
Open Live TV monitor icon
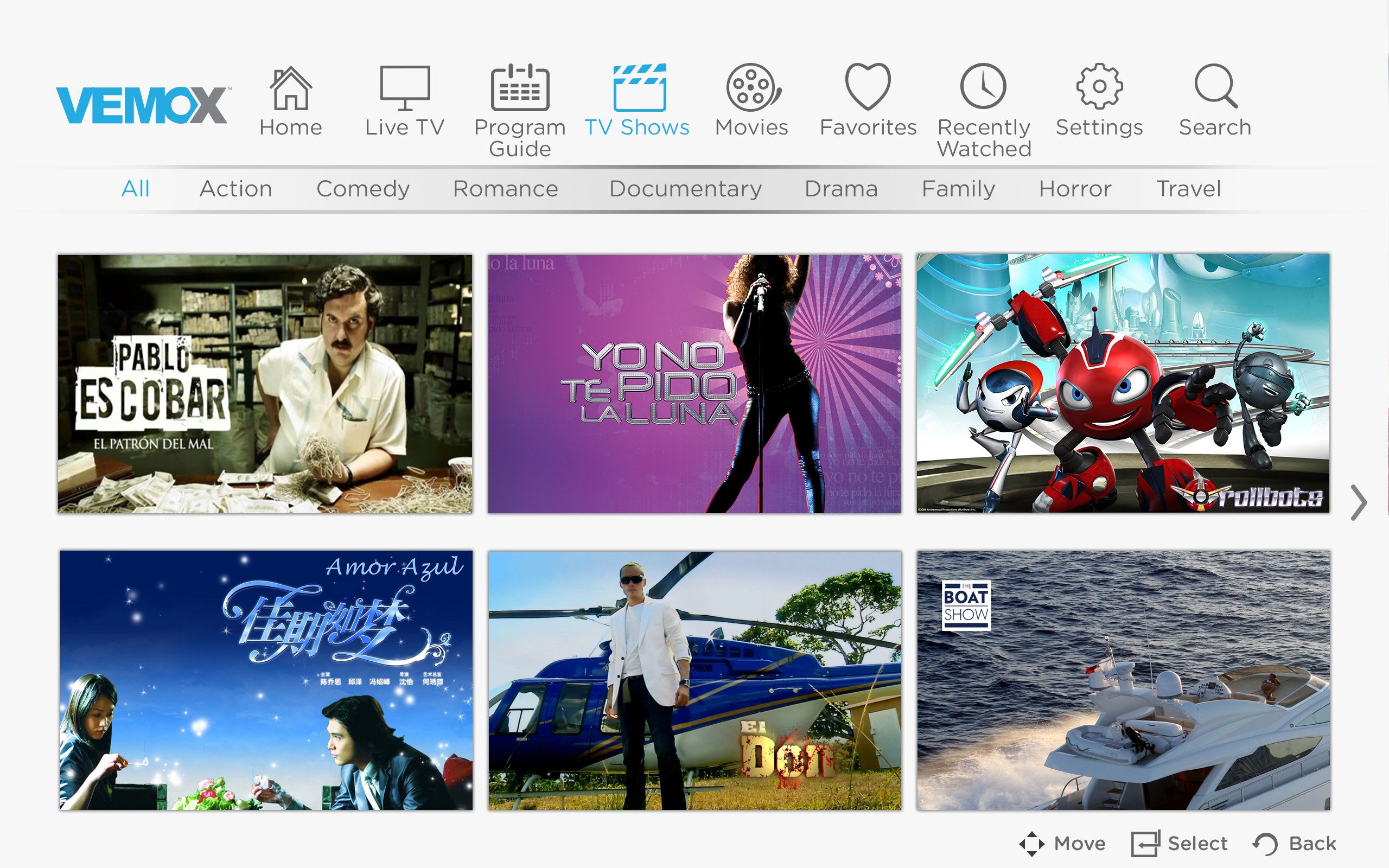[405, 87]
